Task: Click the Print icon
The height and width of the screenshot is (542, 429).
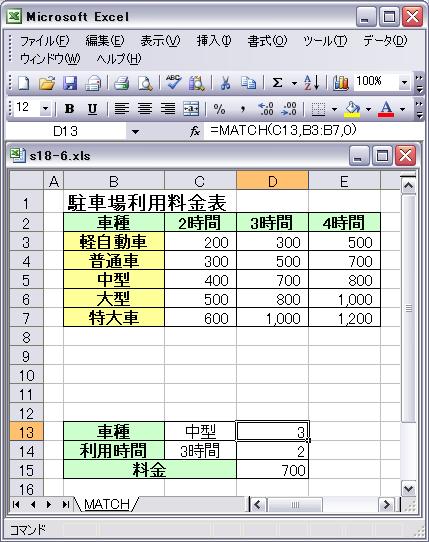Action: point(121,83)
